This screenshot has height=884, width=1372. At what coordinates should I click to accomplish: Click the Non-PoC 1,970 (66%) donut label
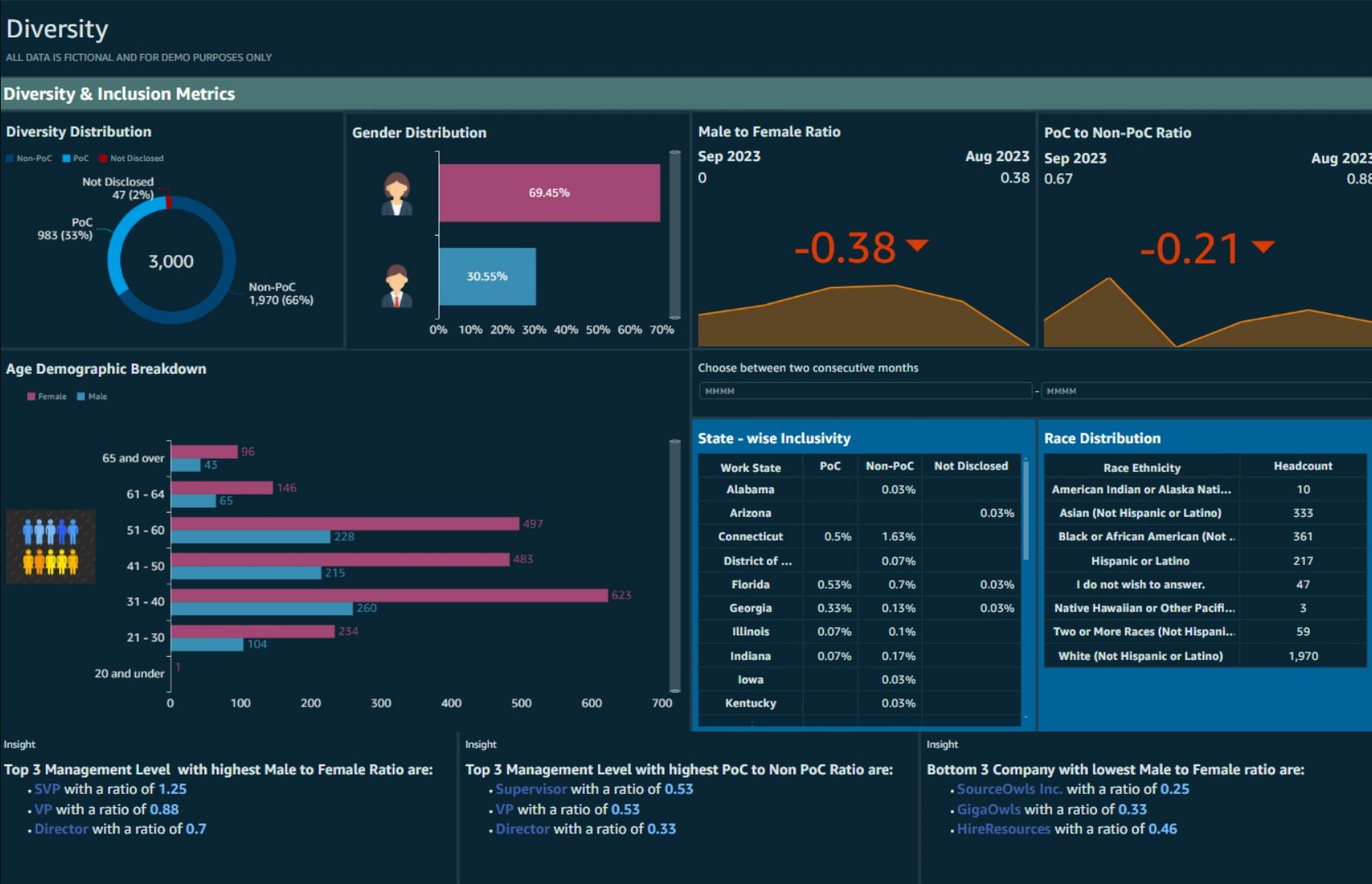281,294
